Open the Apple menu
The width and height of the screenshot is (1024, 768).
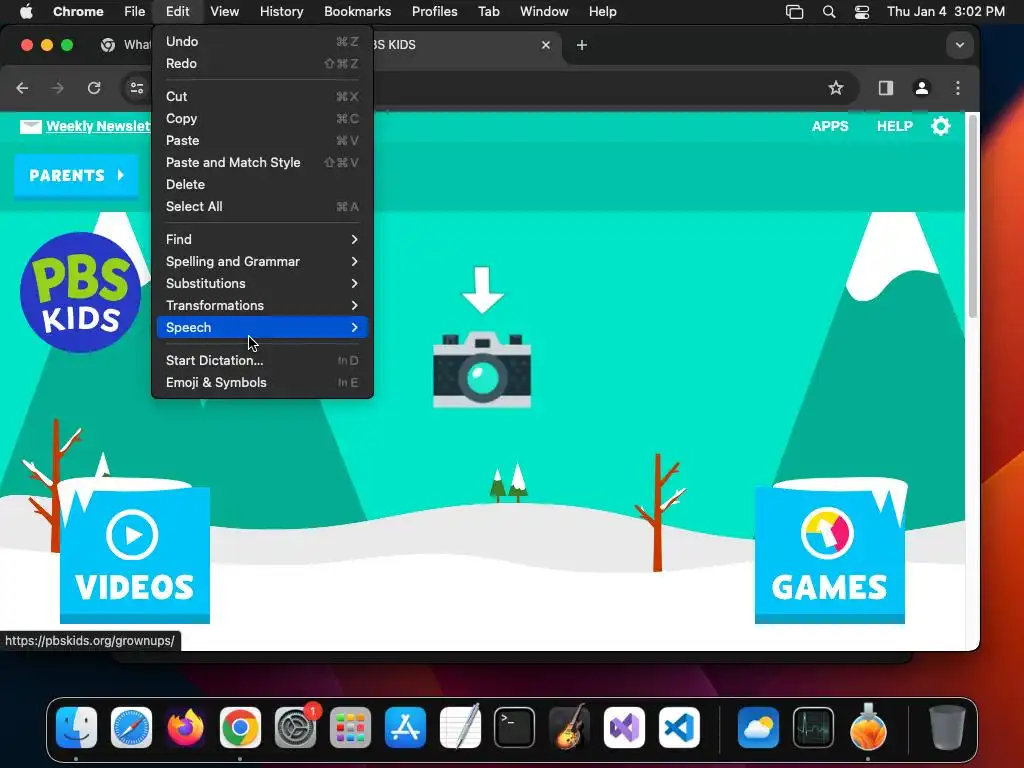pyautogui.click(x=26, y=12)
